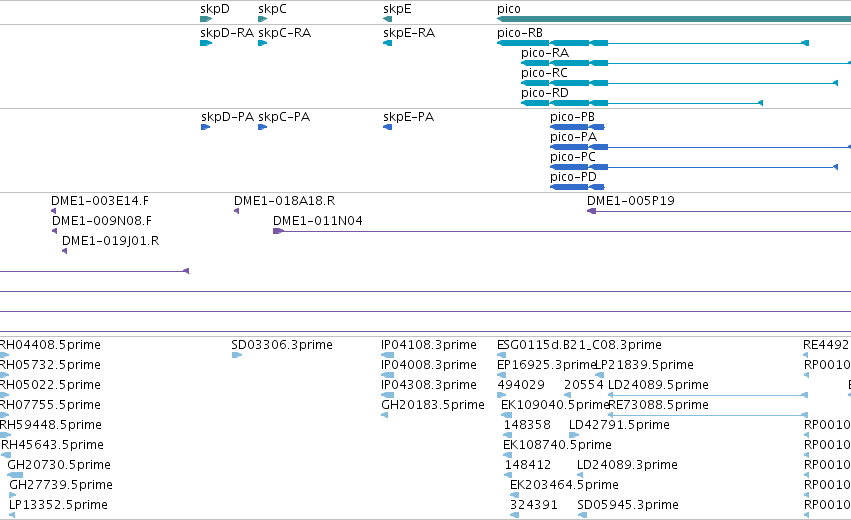Click the pico-RD transcript label
851x520 pixels.
pos(545,93)
